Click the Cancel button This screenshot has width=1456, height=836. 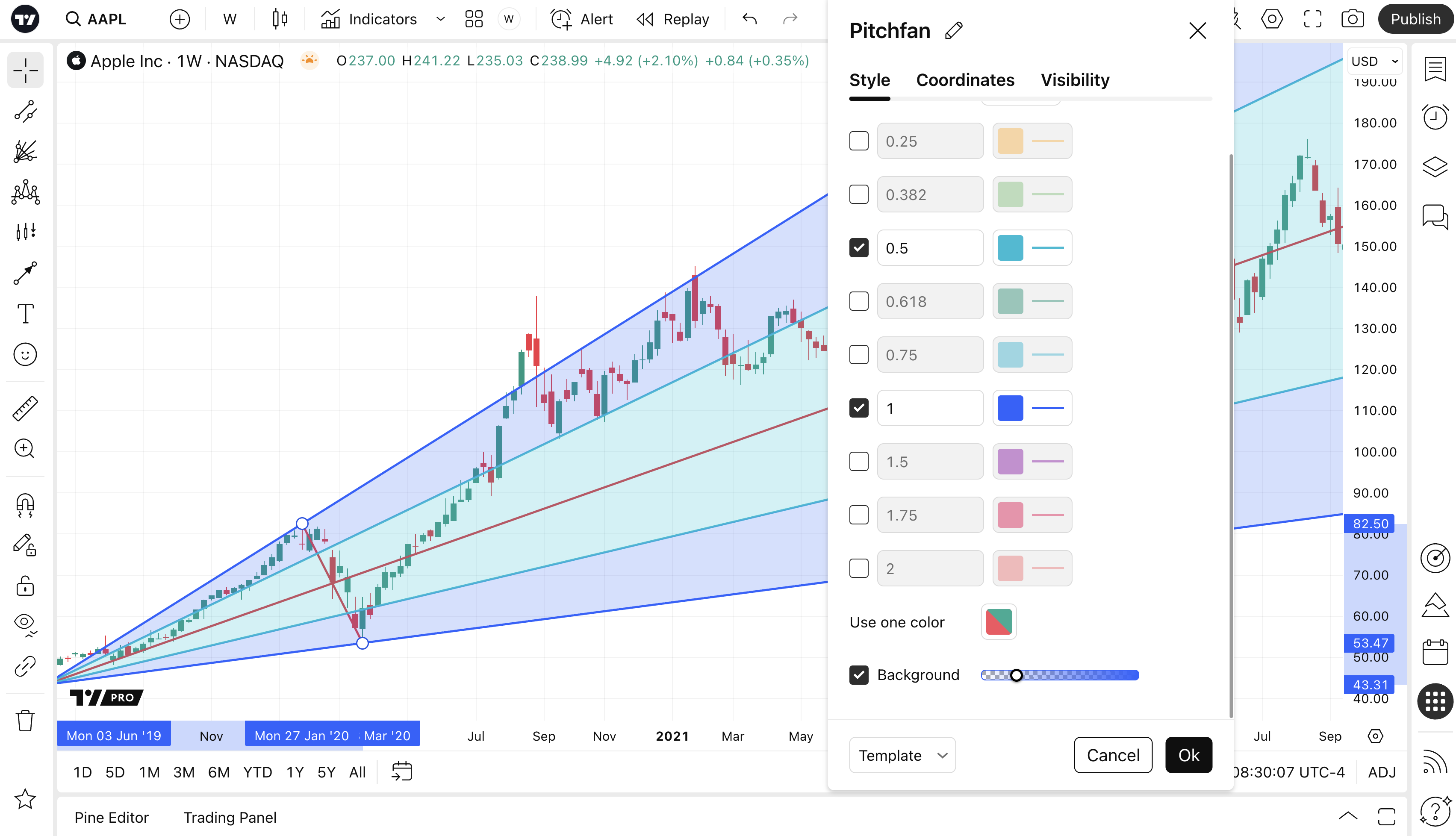[x=1113, y=755]
